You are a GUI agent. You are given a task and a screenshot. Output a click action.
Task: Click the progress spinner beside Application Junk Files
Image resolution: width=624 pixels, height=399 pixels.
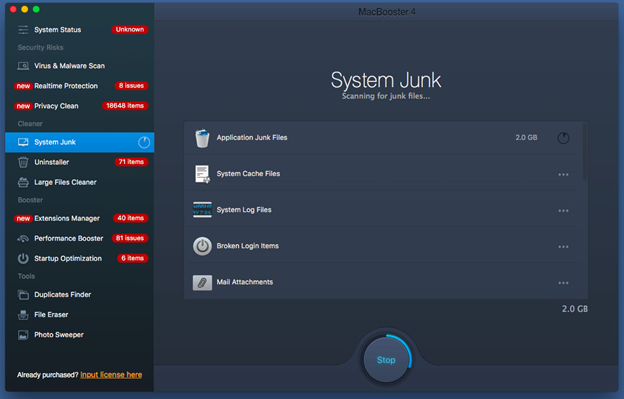(563, 138)
